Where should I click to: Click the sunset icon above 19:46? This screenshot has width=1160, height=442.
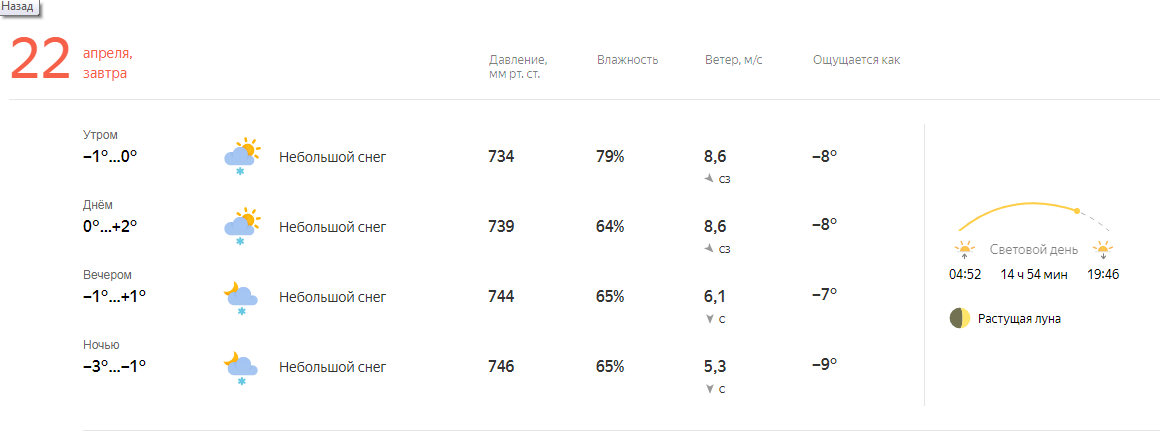tap(1103, 249)
